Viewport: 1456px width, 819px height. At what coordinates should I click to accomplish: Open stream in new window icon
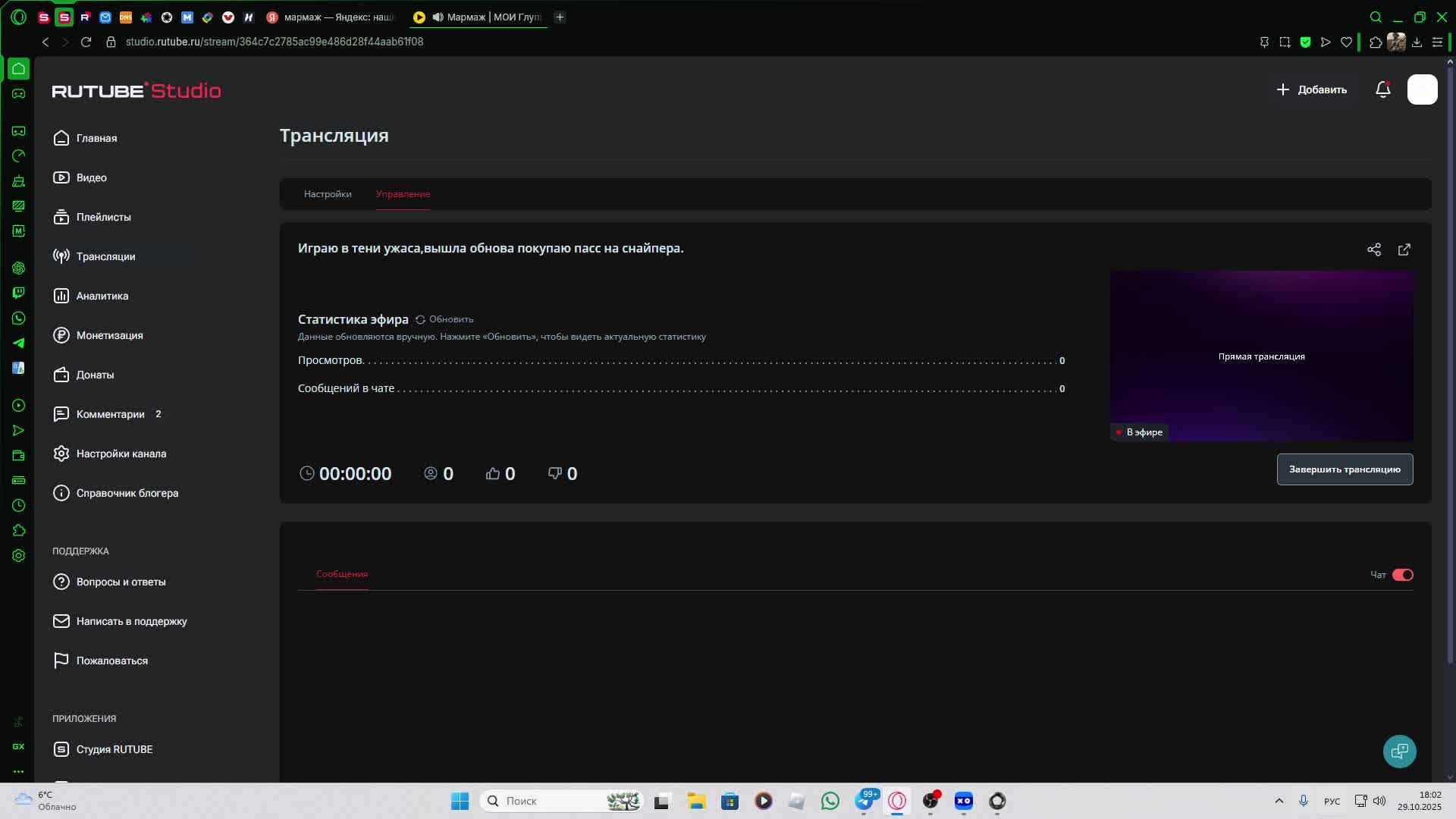click(1404, 249)
